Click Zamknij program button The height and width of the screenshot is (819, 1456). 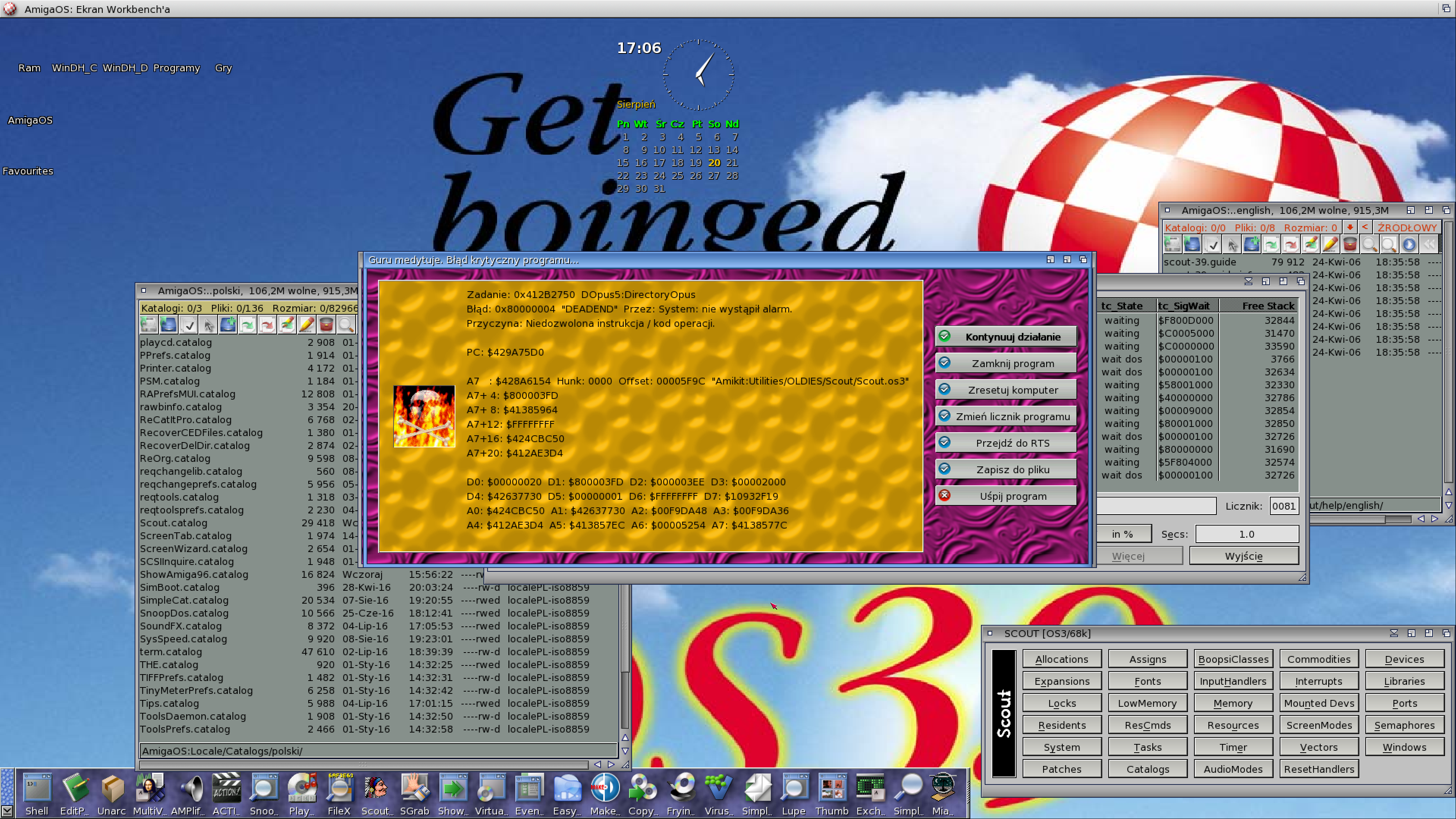tap(1006, 364)
